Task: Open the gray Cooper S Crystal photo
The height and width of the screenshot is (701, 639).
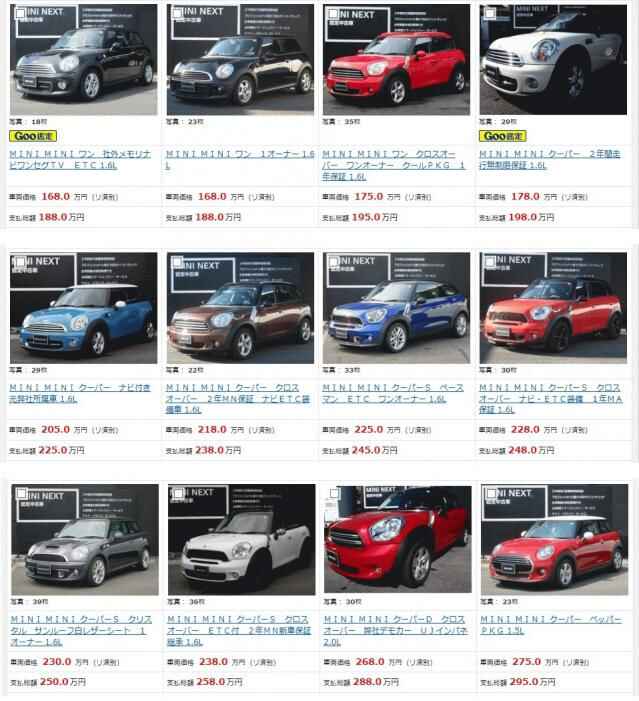Action: click(x=85, y=540)
